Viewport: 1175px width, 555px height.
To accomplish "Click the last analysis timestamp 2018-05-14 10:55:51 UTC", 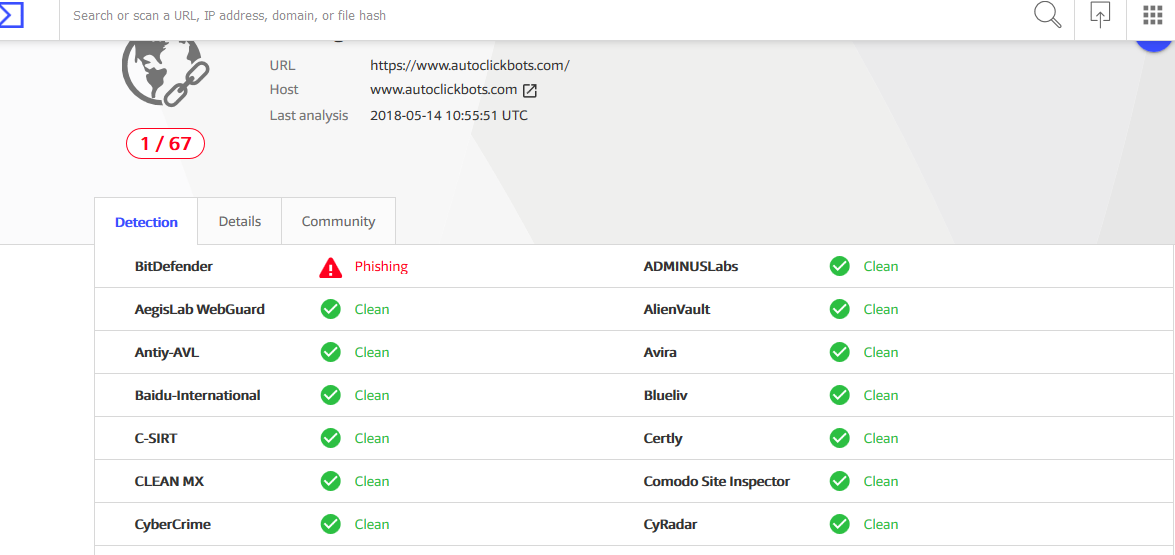I will 449,115.
